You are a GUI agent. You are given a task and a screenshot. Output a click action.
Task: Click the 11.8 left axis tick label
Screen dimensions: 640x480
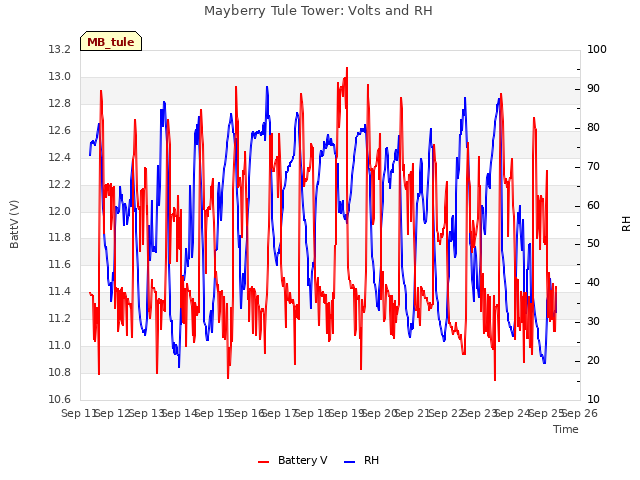pyautogui.click(x=60, y=238)
